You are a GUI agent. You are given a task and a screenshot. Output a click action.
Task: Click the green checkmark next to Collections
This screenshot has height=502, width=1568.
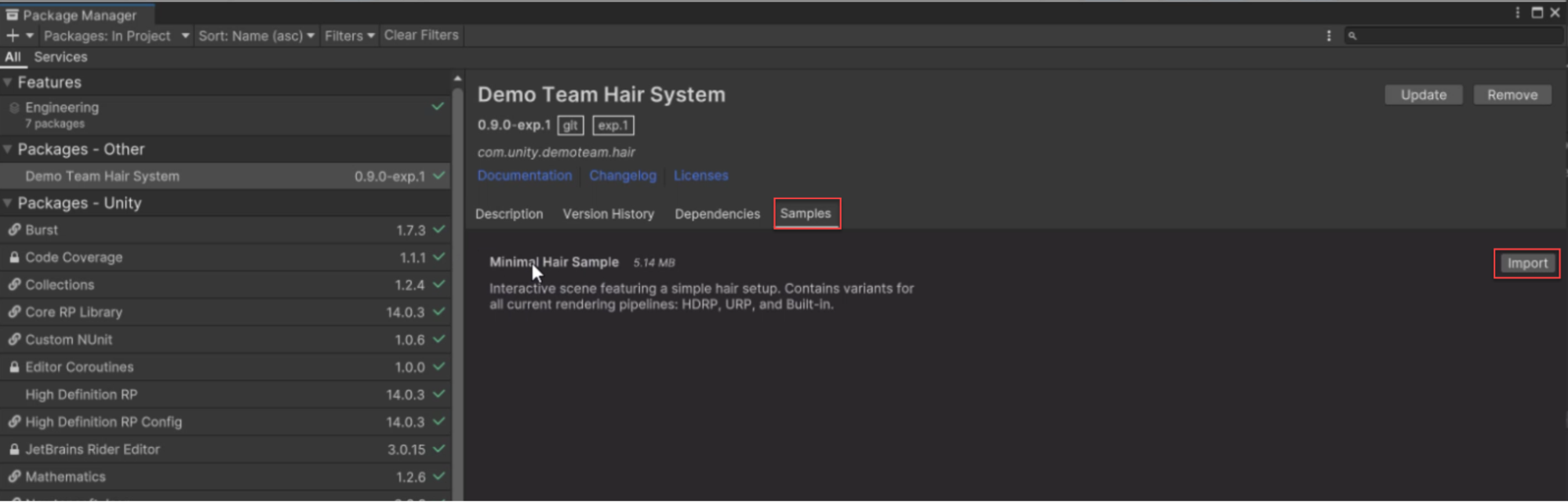coord(438,284)
